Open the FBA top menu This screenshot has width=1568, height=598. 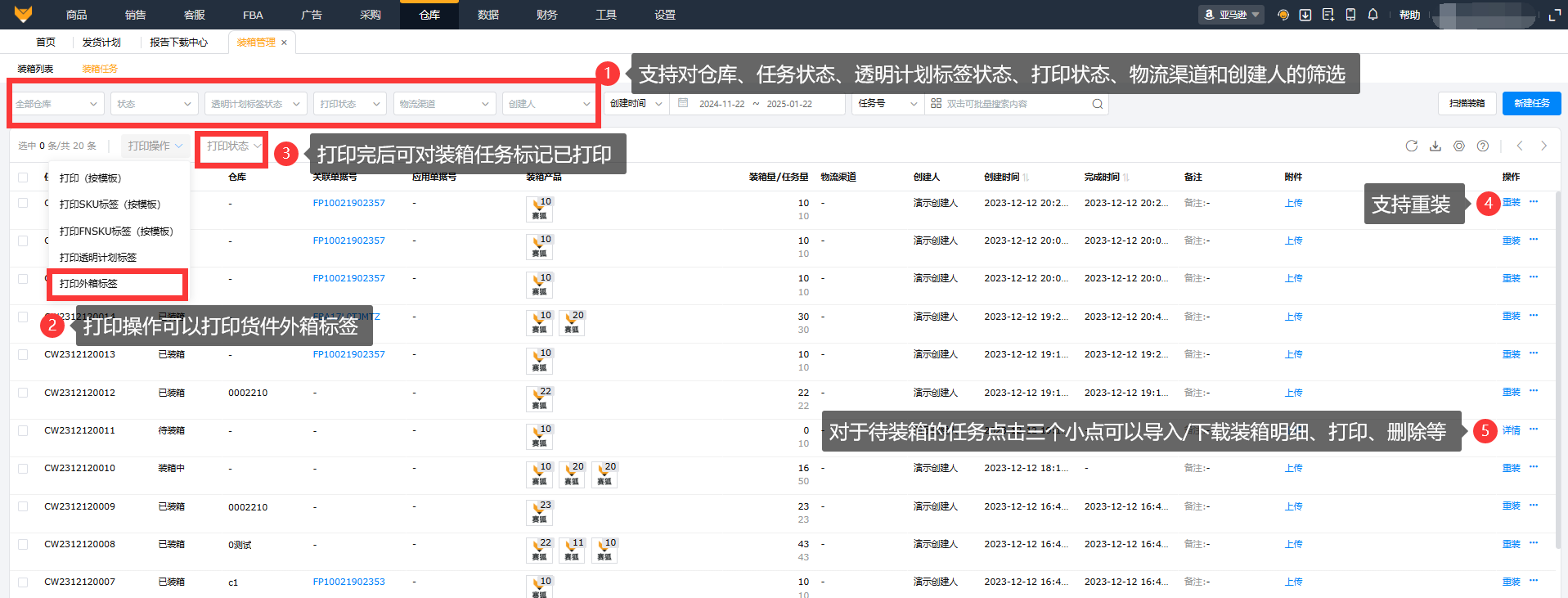(x=253, y=15)
